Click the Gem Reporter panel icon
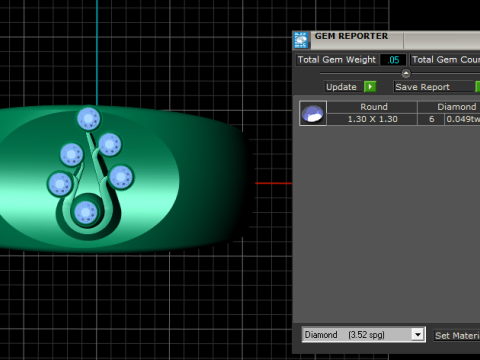Screen dimensions: 480x360 tap(301, 40)
